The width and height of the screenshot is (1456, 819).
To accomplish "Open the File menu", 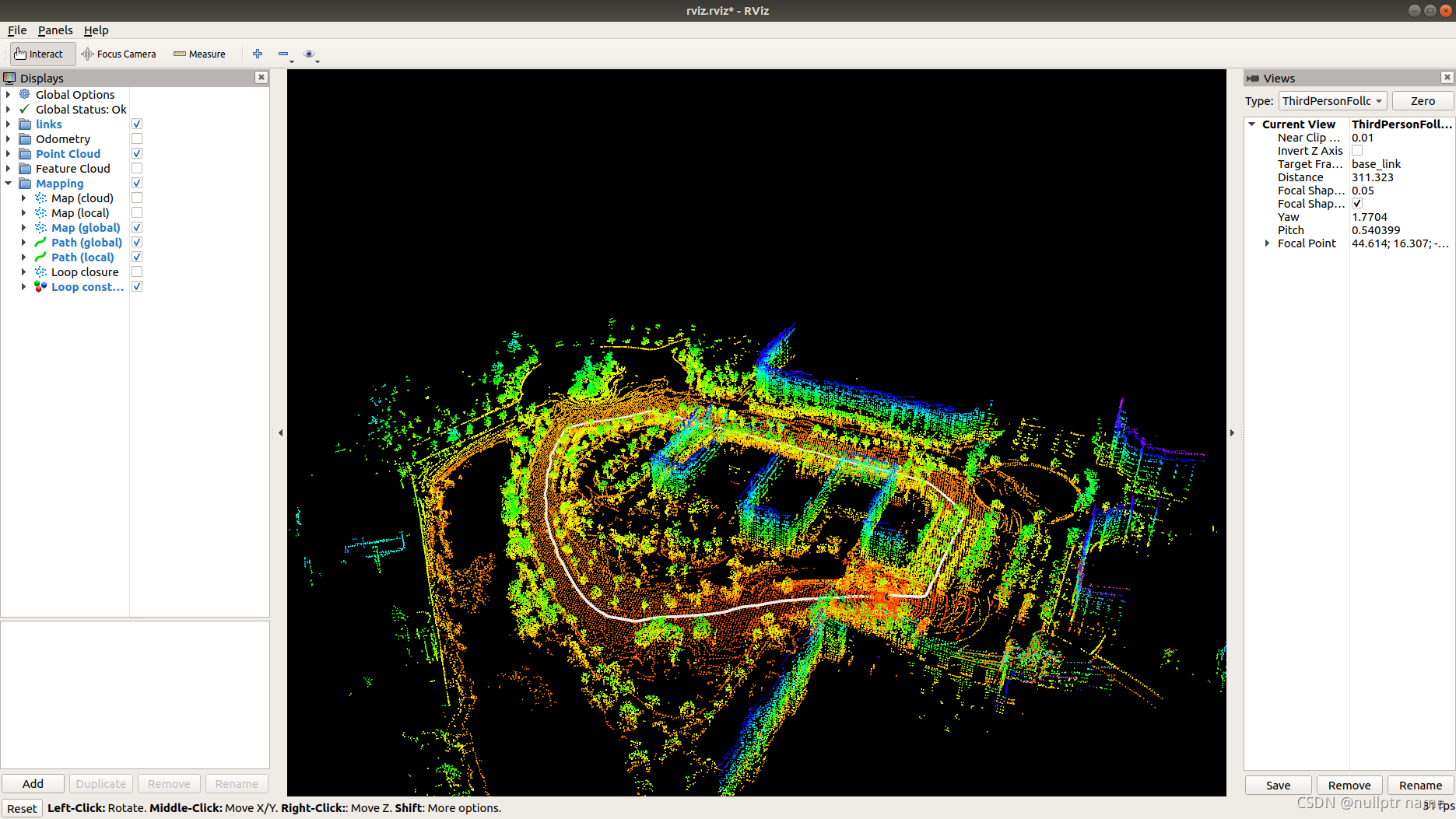I will 17,30.
